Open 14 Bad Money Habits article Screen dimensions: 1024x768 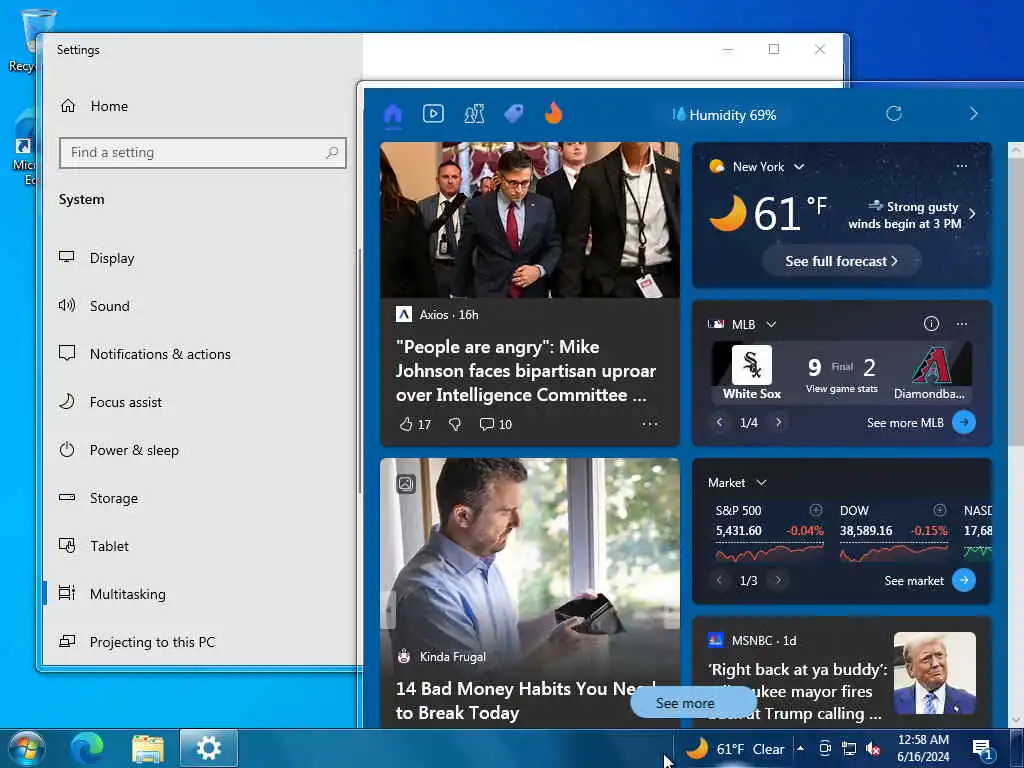[x=524, y=701]
